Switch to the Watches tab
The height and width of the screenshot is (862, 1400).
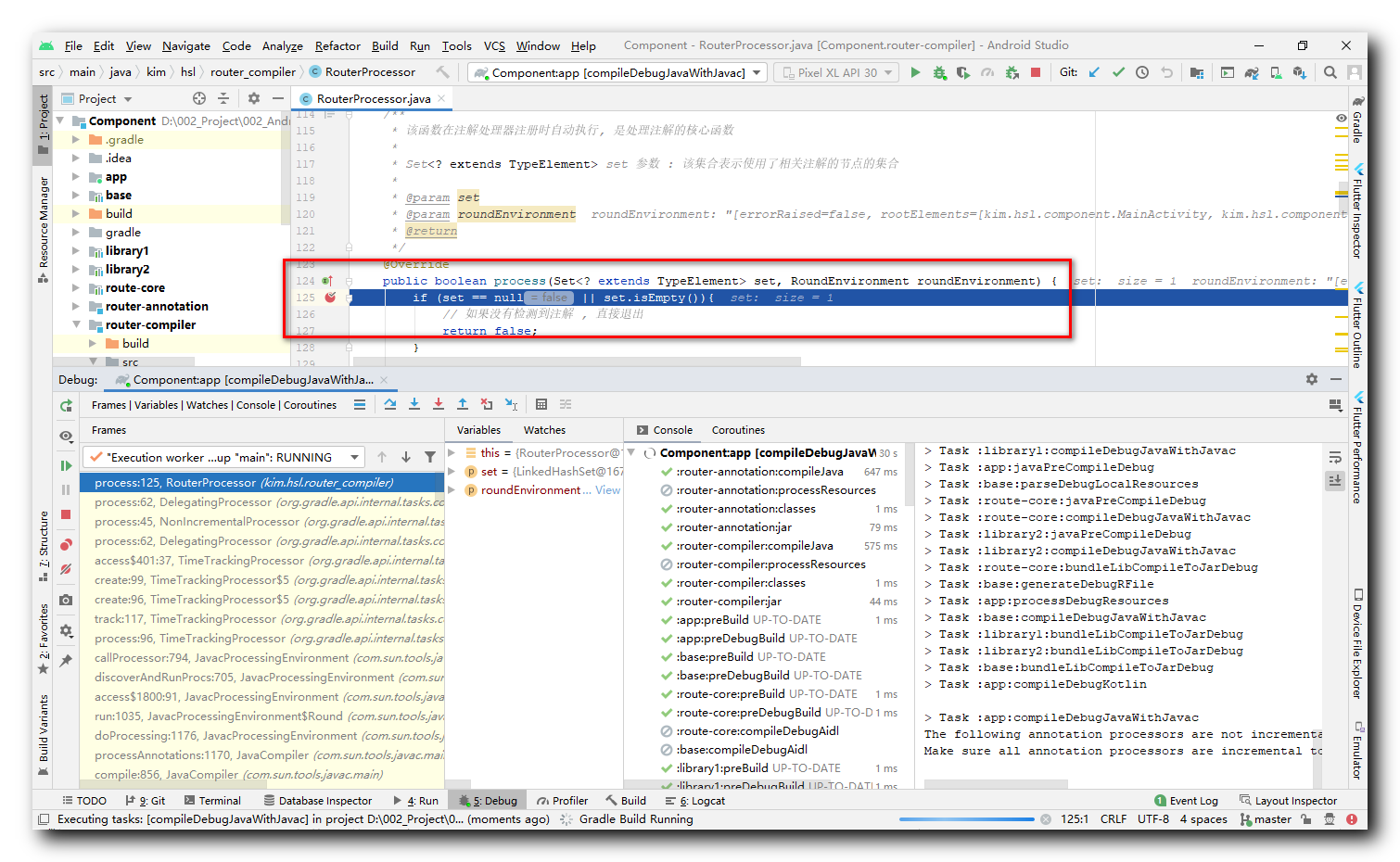click(544, 430)
